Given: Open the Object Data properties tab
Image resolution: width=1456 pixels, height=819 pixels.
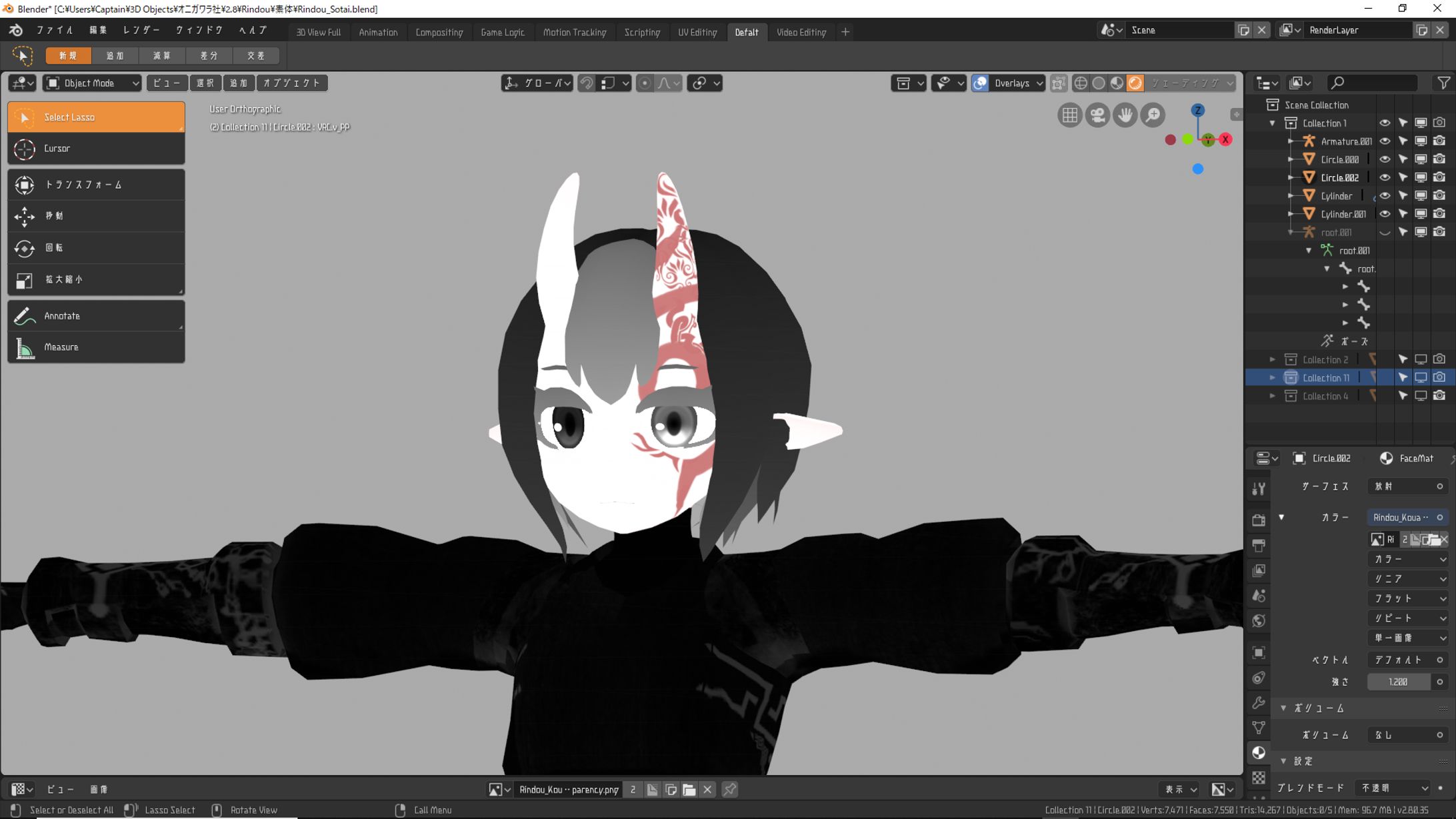Looking at the screenshot, I should click(1259, 728).
